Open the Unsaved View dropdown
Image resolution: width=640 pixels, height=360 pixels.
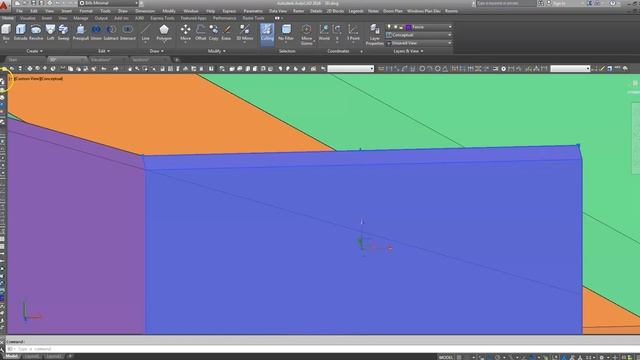click(419, 43)
